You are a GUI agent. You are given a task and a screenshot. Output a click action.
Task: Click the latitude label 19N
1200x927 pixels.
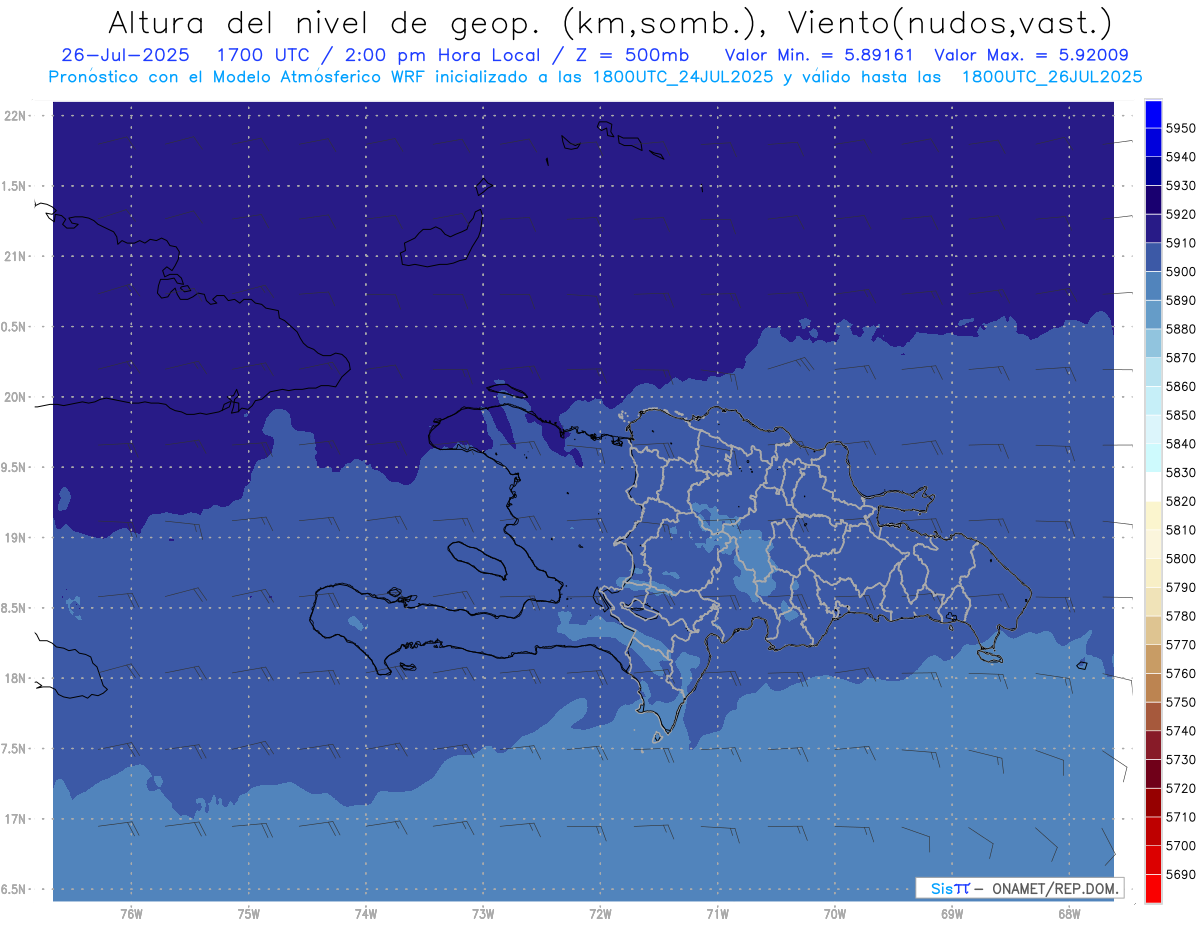click(x=15, y=538)
